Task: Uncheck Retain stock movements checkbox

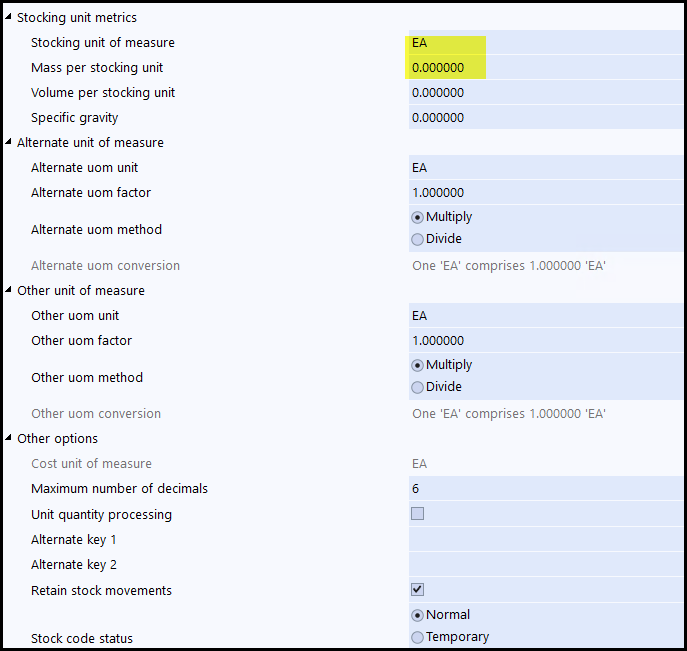Action: pos(418,590)
